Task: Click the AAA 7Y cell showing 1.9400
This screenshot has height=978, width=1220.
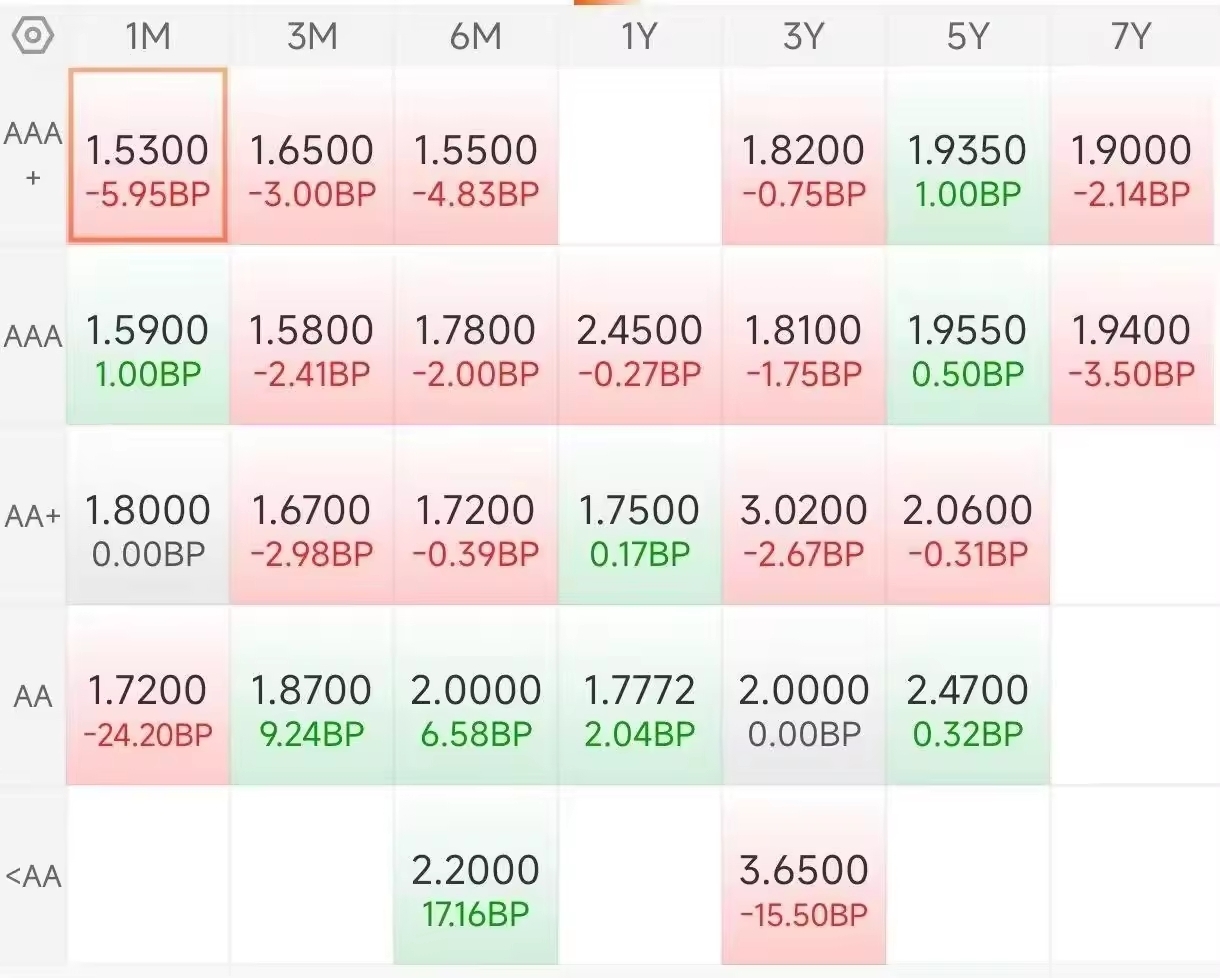Action: [1133, 336]
